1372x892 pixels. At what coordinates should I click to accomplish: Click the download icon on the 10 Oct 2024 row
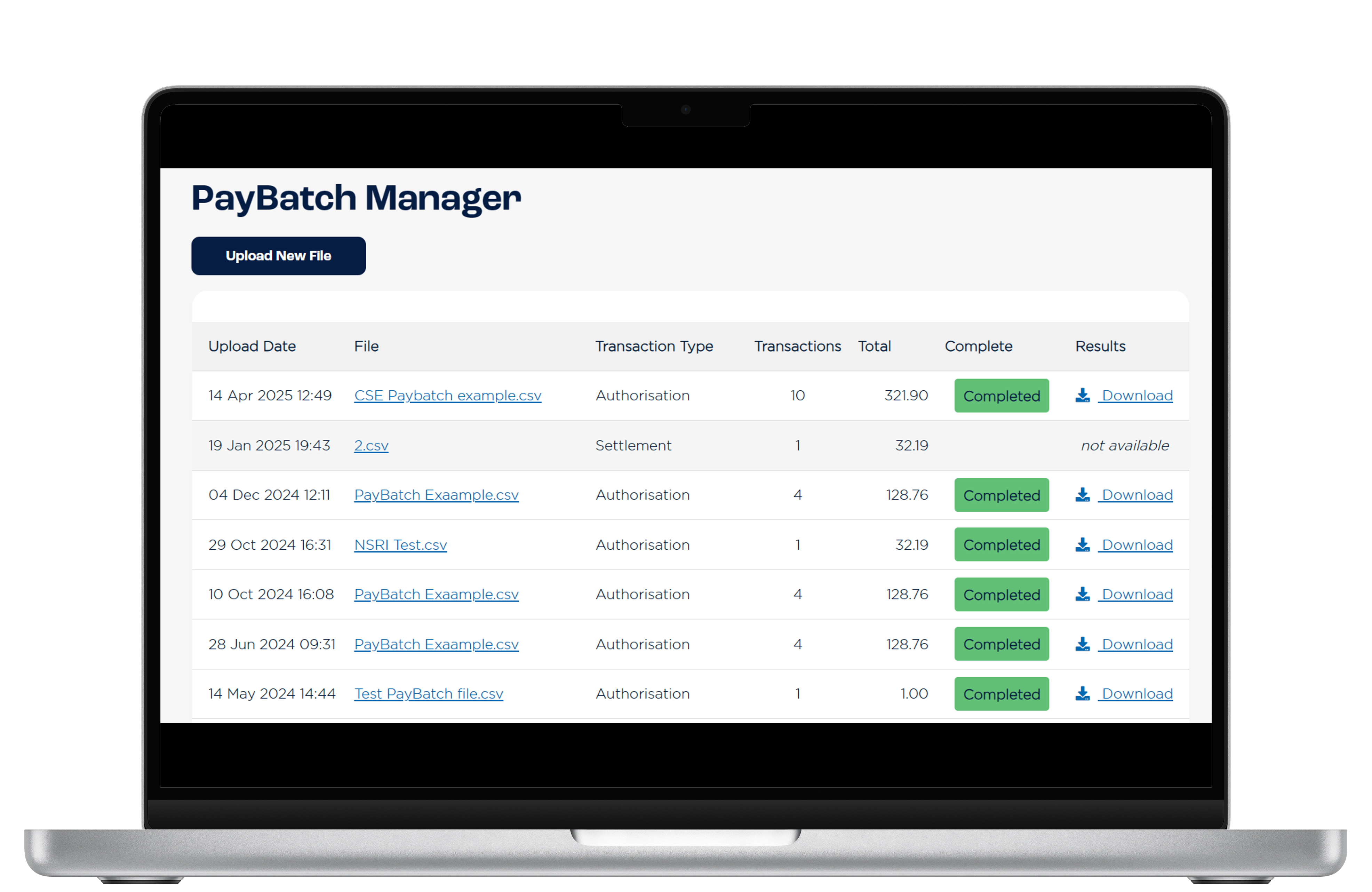click(1083, 595)
